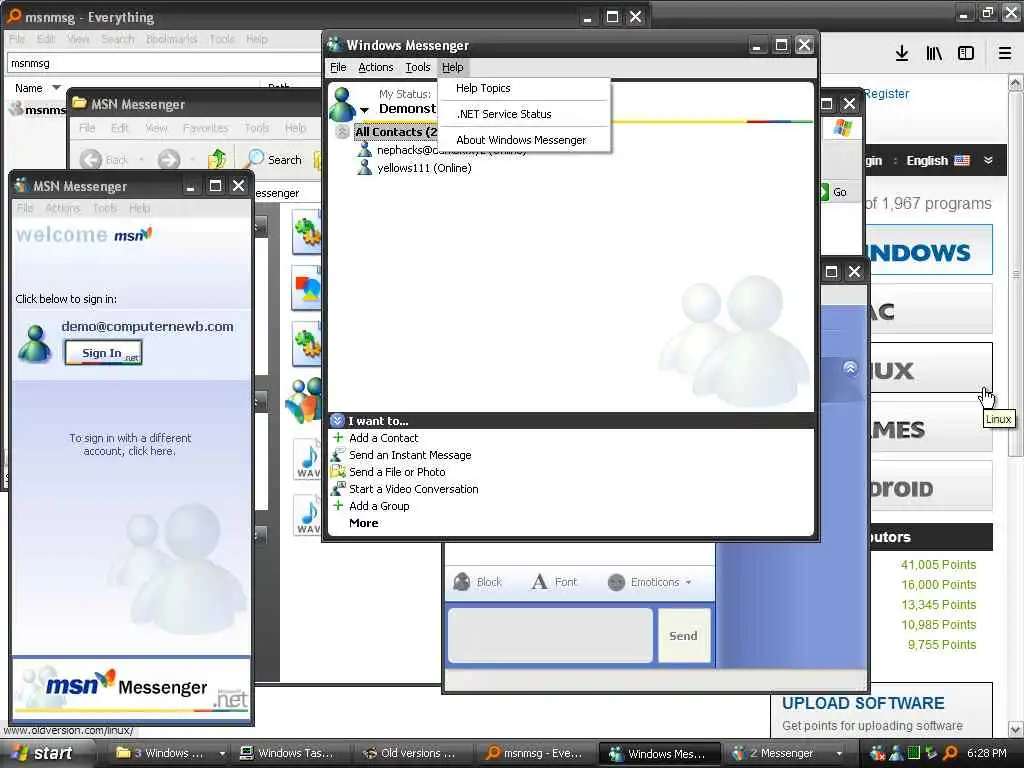Click the yellows111 contact buddy icon
1024x768 pixels.
[364, 168]
